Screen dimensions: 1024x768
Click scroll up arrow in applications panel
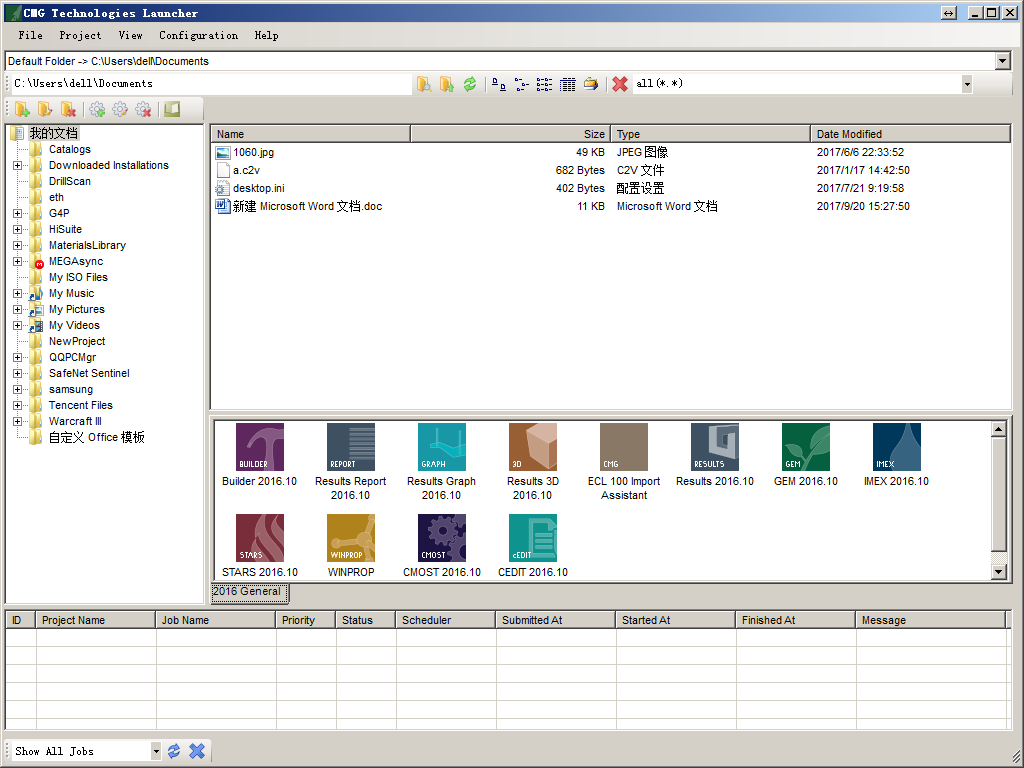999,429
